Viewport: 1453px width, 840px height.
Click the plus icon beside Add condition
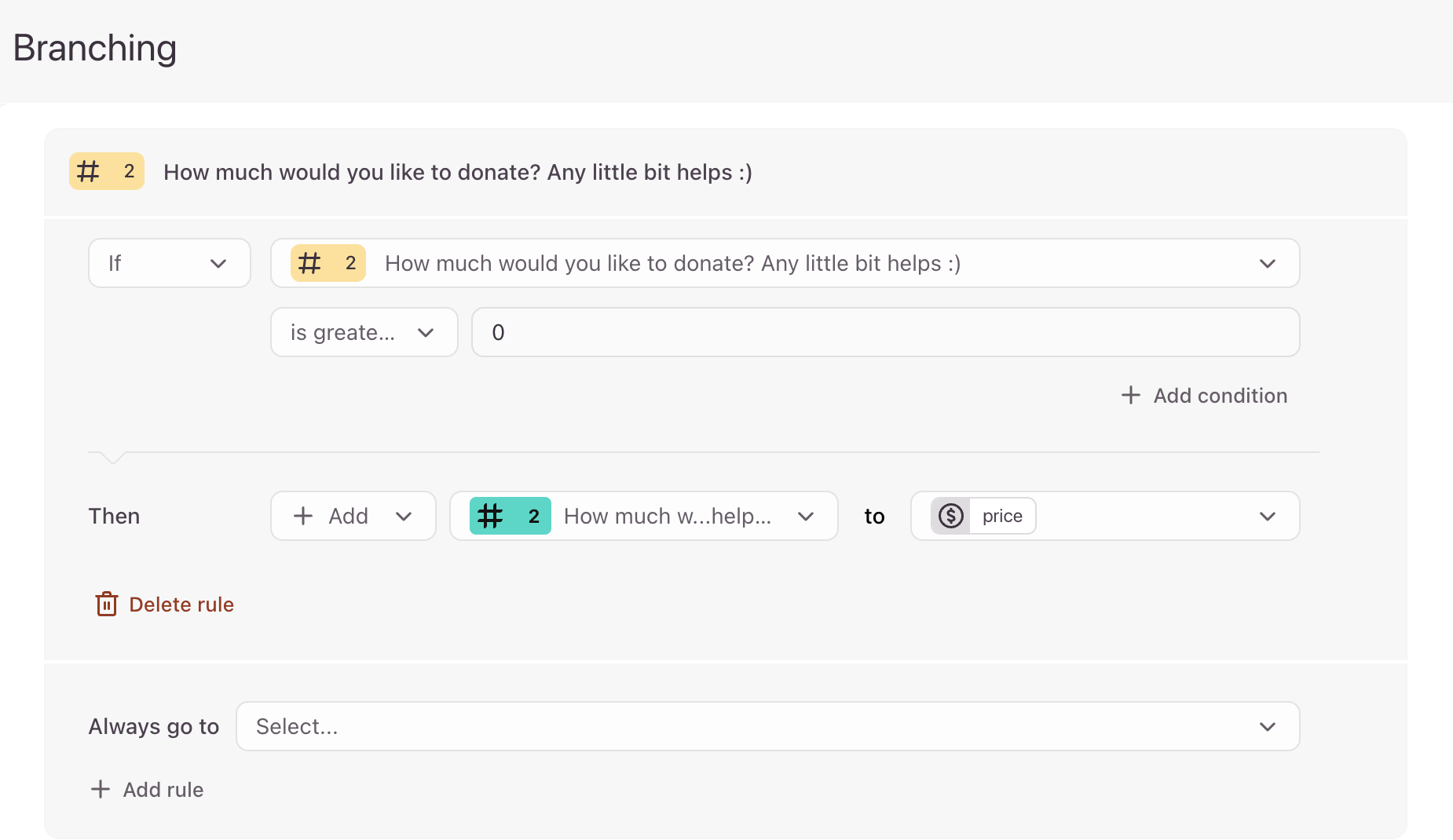[x=1130, y=395]
